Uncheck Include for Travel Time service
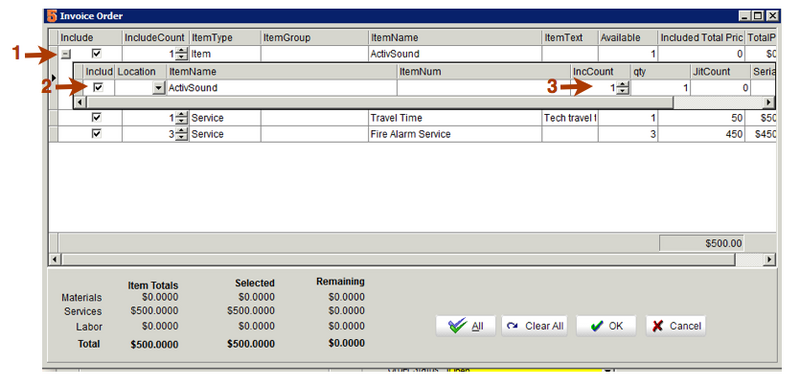 (96, 117)
